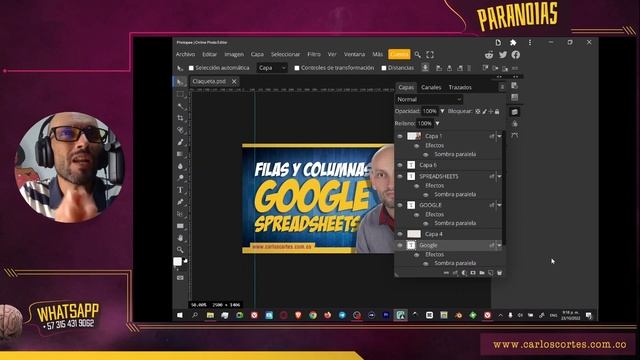640x360 pixels.
Task: Select the Path Select tool
Action: click(x=180, y=214)
